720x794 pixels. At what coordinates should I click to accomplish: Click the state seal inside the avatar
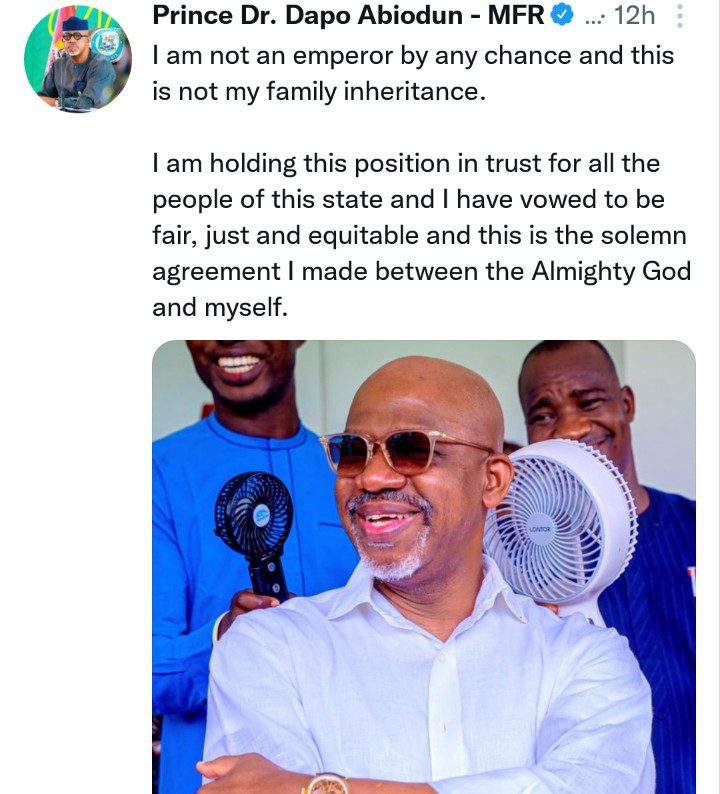point(107,43)
